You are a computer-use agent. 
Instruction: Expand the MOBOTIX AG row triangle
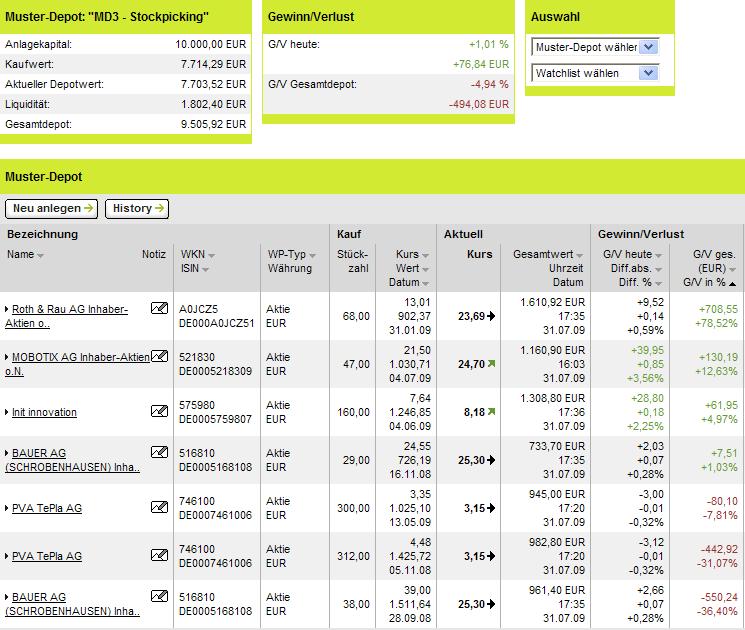click(x=7, y=357)
